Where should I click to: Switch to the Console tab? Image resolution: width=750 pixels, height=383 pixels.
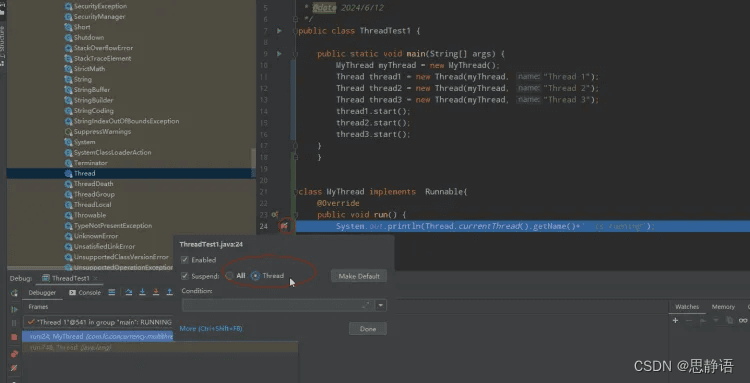point(85,293)
